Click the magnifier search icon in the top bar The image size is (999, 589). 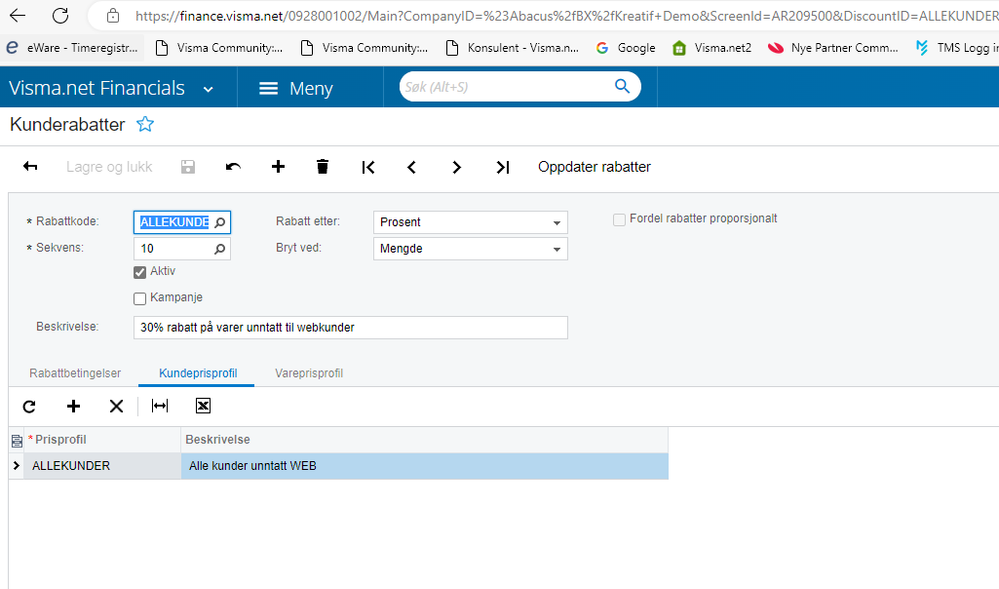click(622, 86)
